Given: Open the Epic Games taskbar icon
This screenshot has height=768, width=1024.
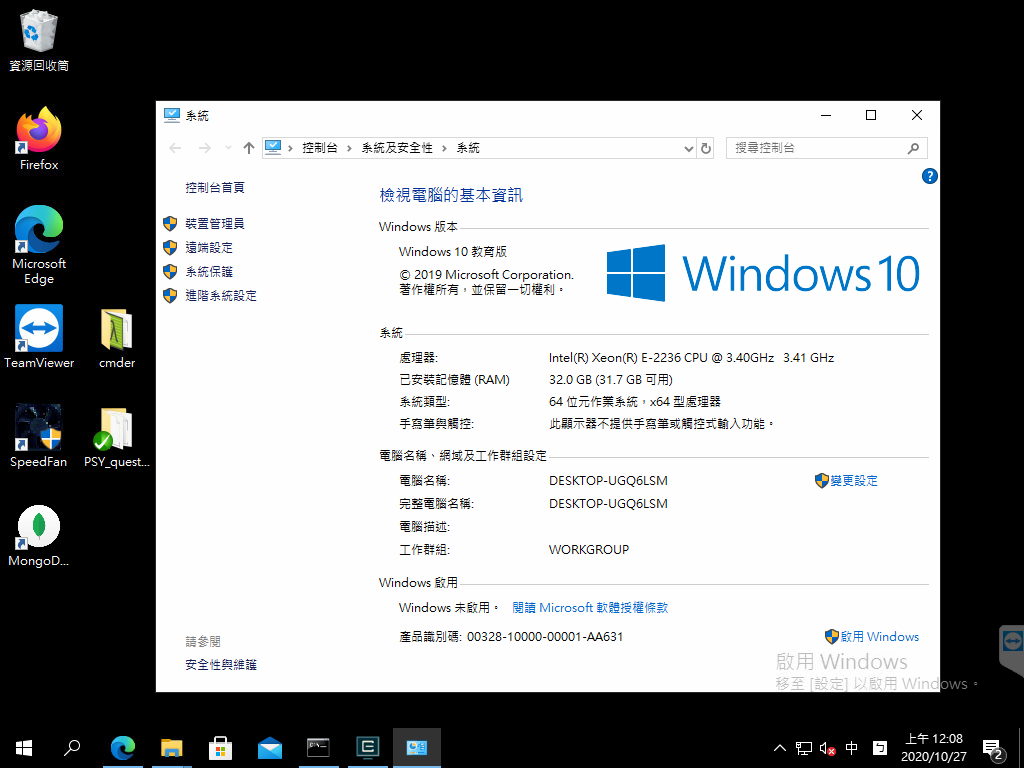Looking at the screenshot, I should 368,748.
